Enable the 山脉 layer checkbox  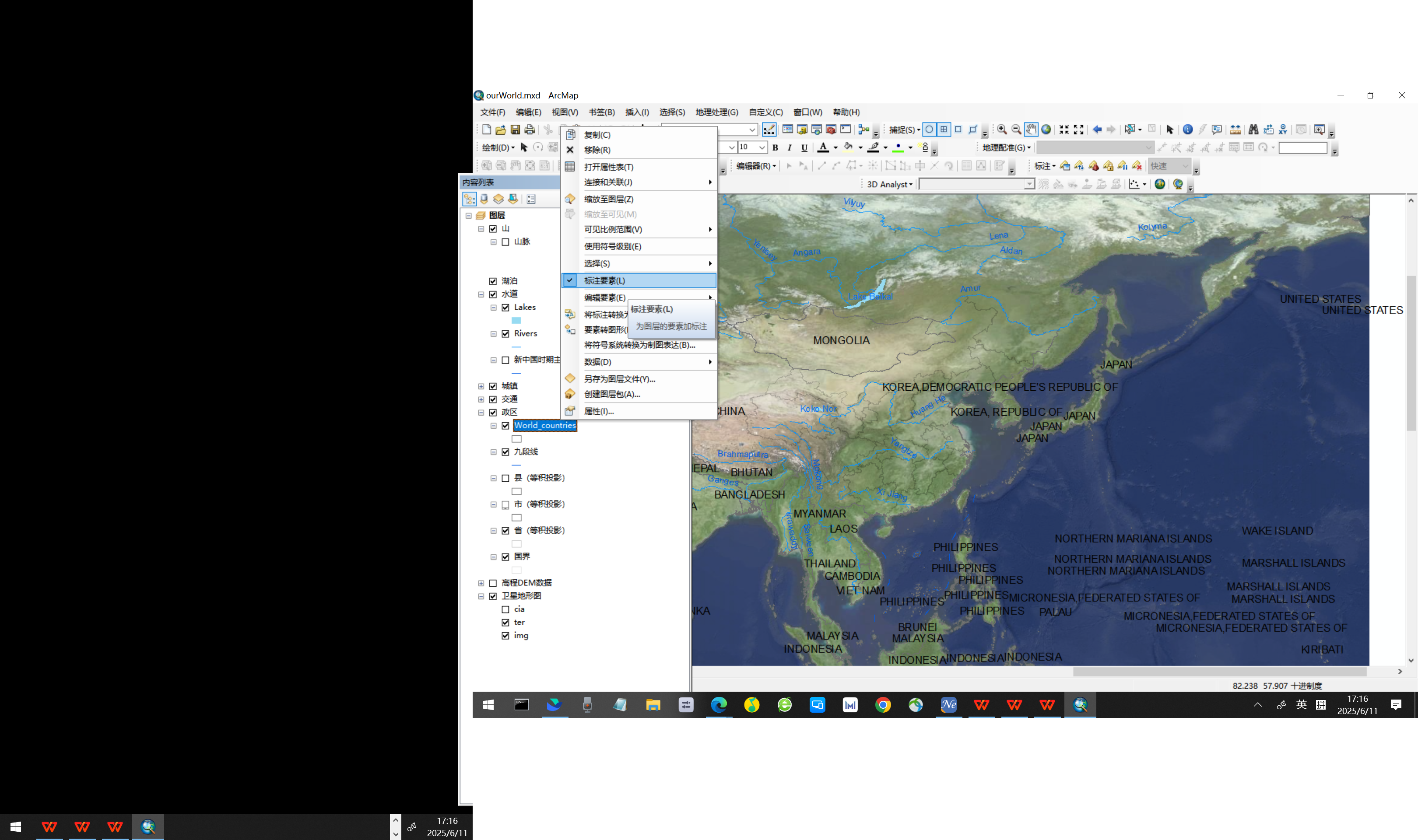coord(505,241)
